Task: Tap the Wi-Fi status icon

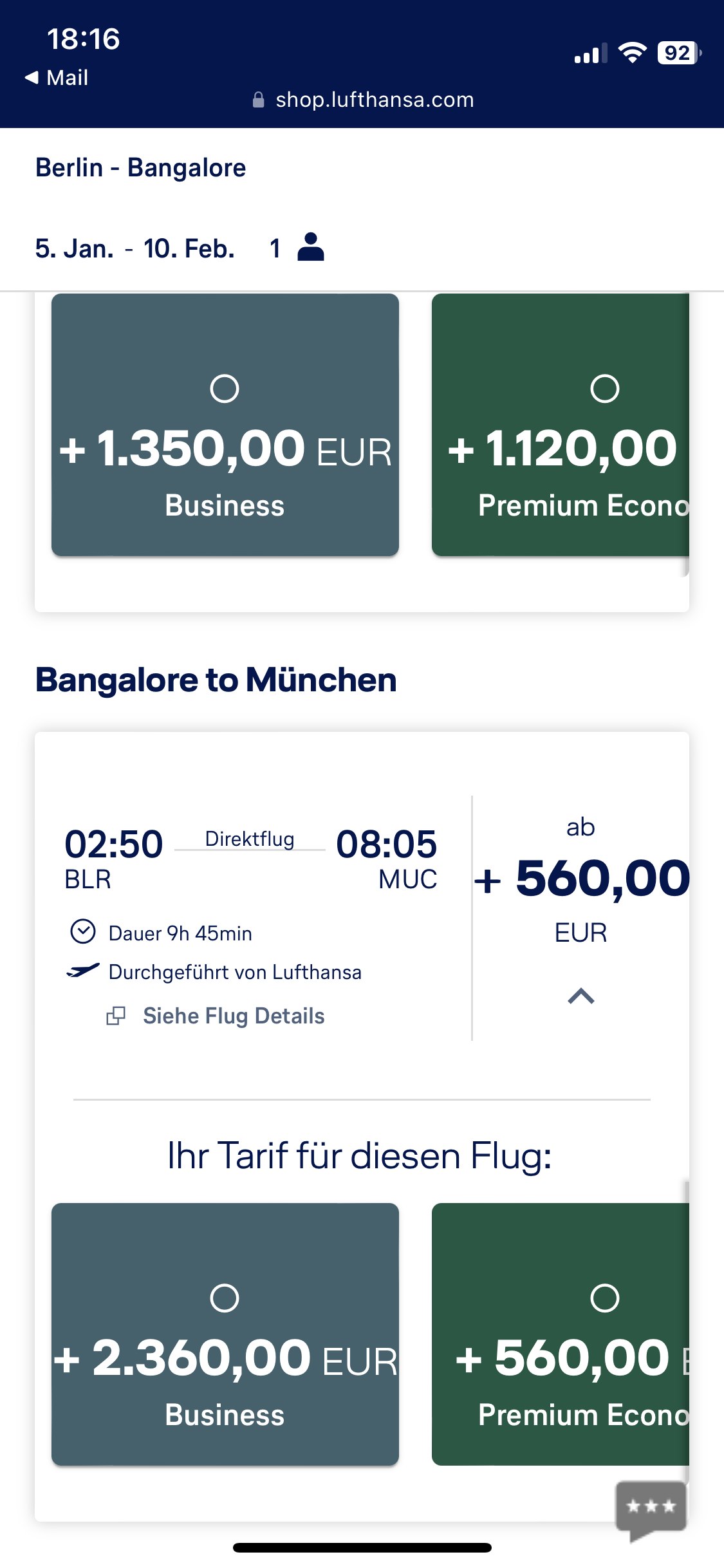Action: tap(632, 53)
